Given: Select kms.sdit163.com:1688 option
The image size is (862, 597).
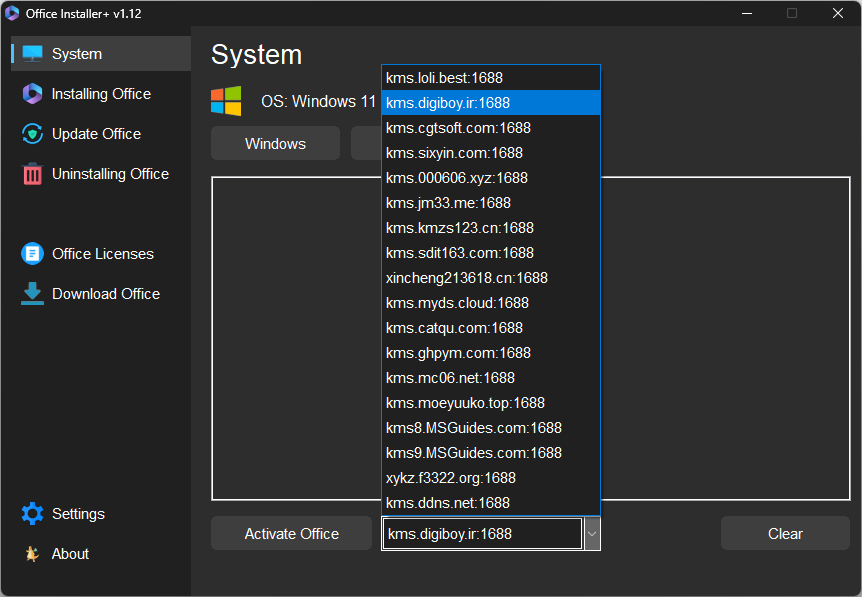Looking at the screenshot, I should (491, 253).
